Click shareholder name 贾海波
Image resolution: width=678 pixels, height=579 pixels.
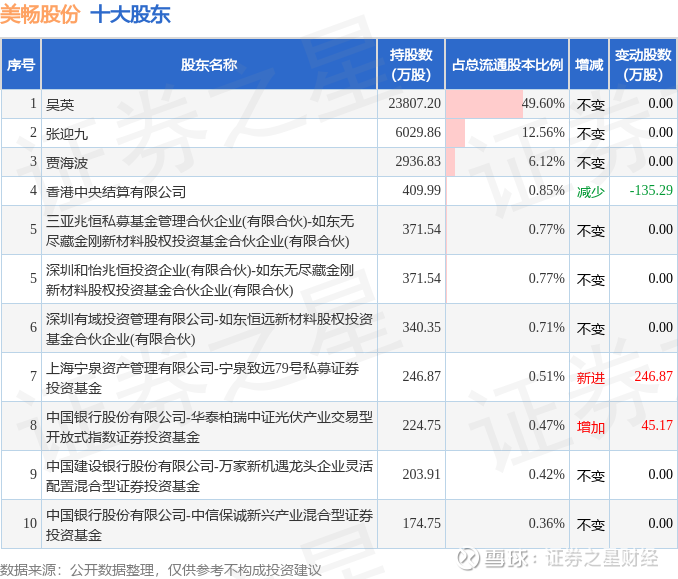point(67,163)
